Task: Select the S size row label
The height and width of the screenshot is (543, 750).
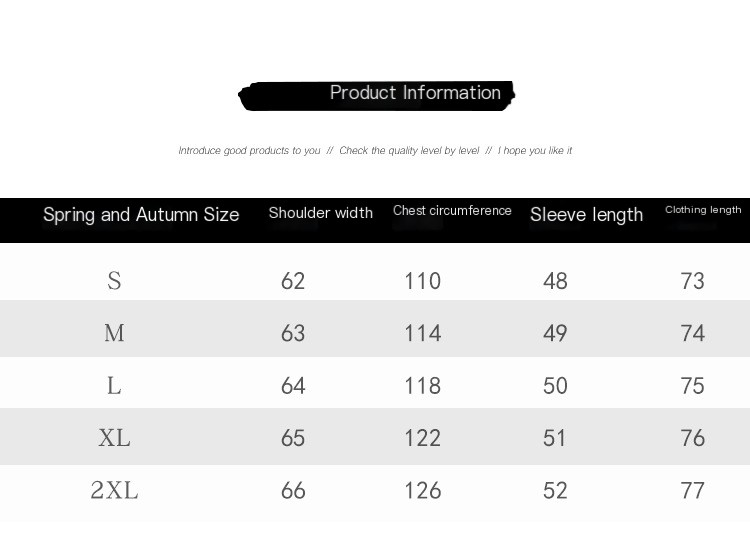Action: click(114, 281)
